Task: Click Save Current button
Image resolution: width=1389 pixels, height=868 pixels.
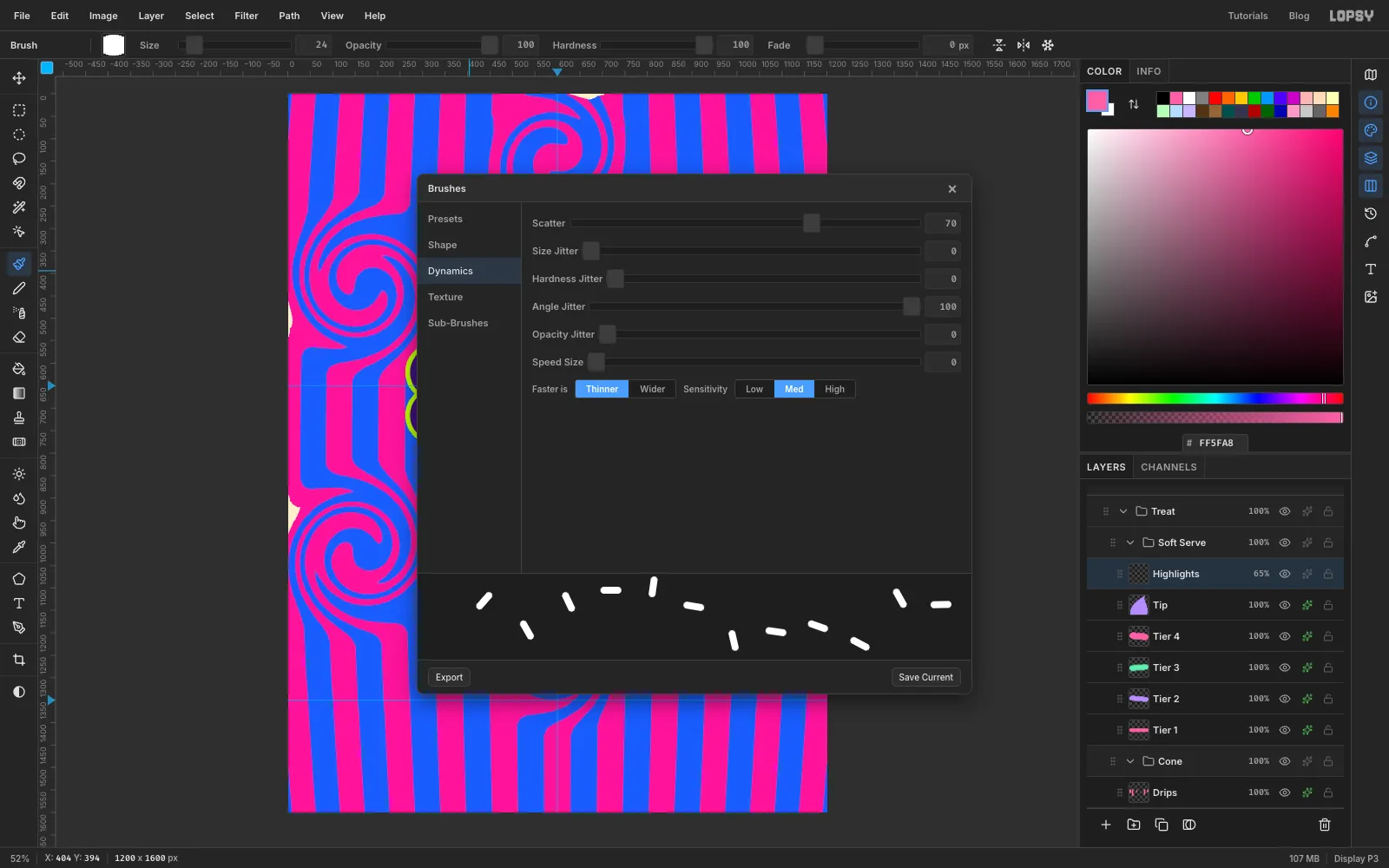Action: click(x=925, y=677)
